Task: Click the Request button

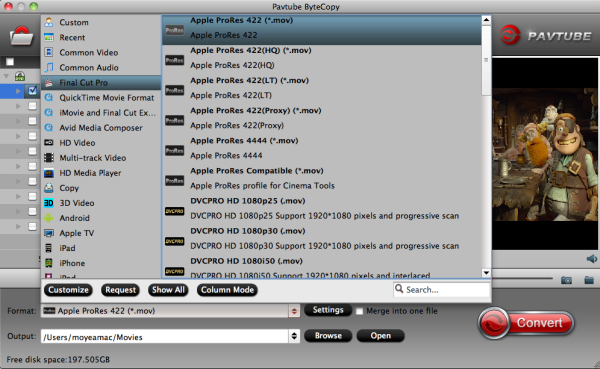Action: point(121,290)
